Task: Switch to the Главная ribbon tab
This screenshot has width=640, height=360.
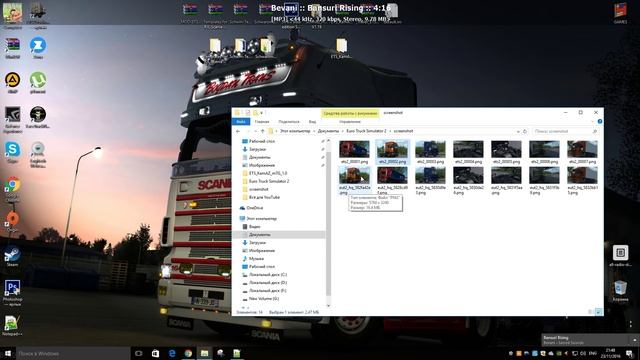Action: pos(262,122)
